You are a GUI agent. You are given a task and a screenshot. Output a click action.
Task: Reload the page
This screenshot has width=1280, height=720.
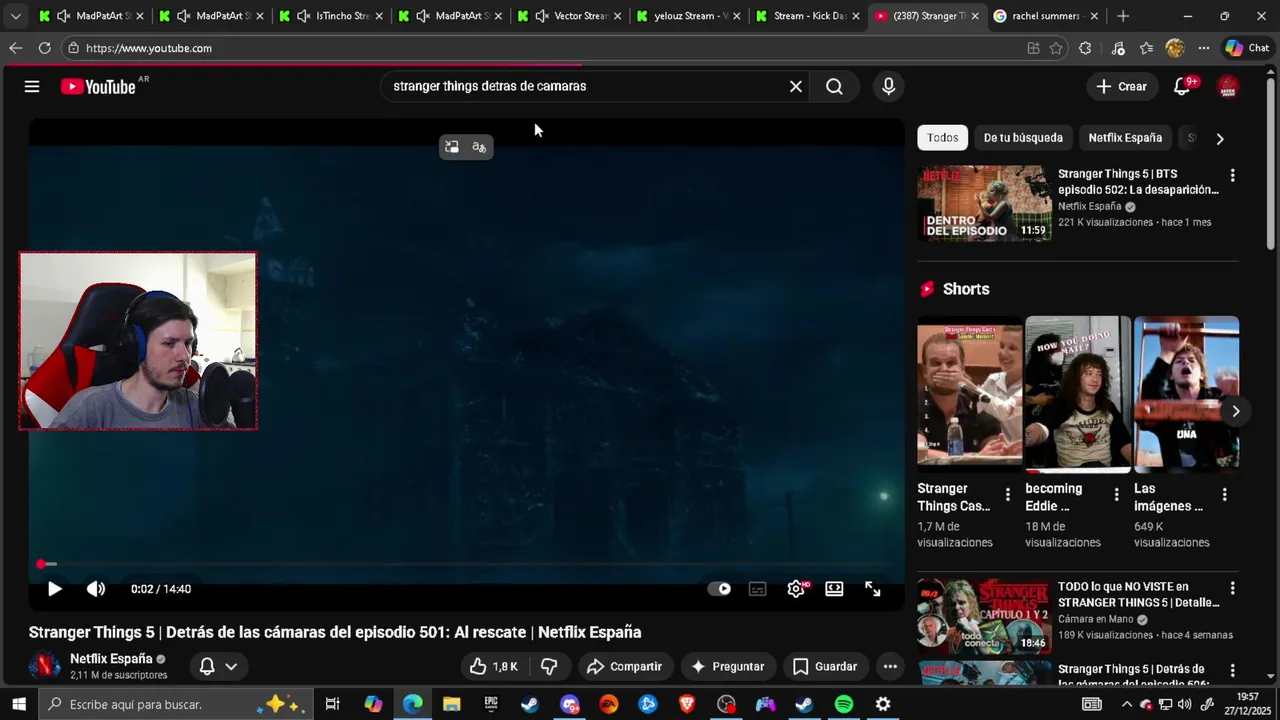point(44,48)
